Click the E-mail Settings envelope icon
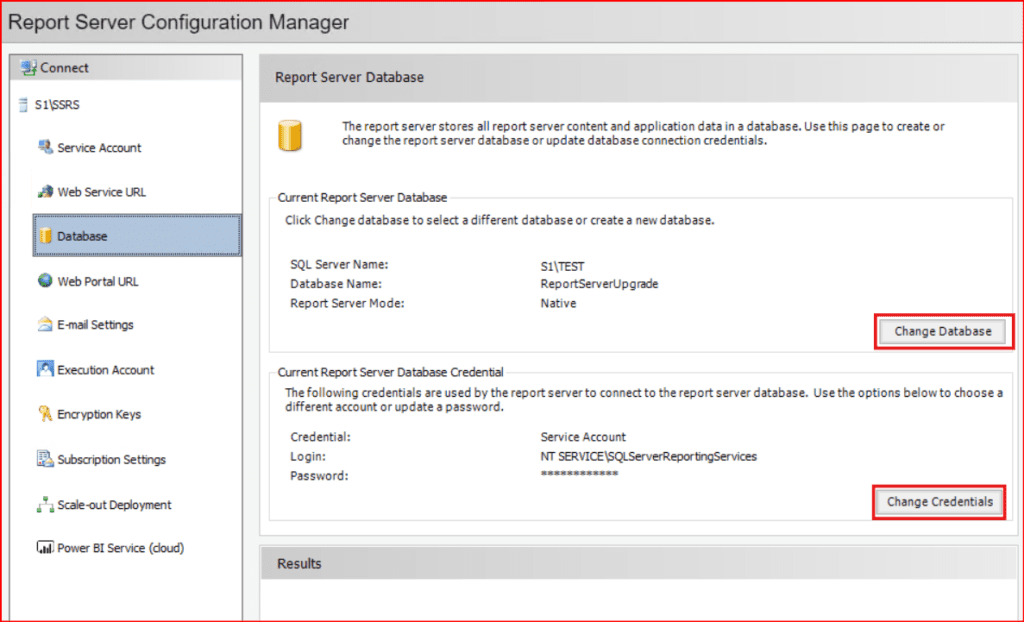The image size is (1024, 622). point(45,325)
